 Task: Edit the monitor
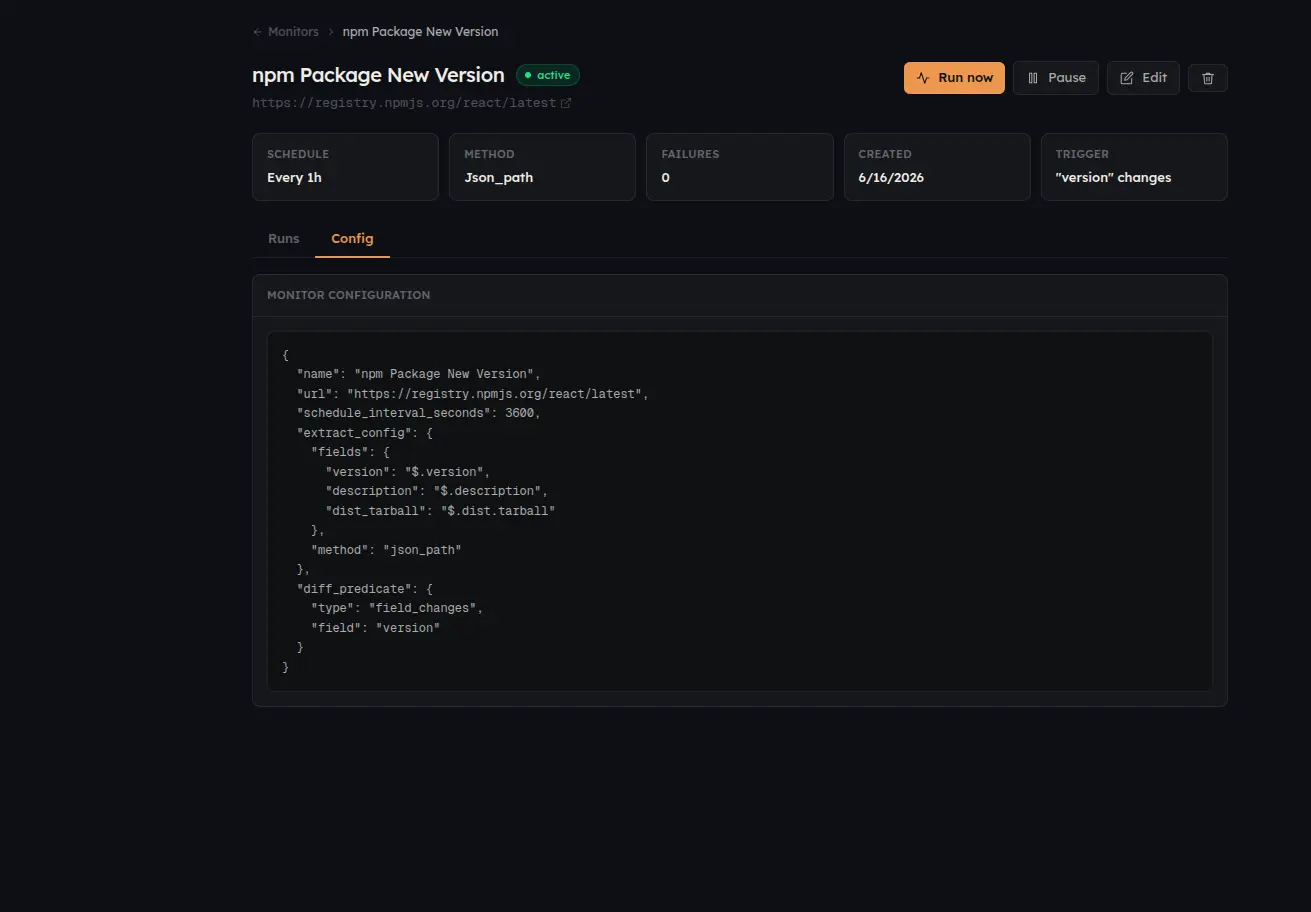(1143, 78)
